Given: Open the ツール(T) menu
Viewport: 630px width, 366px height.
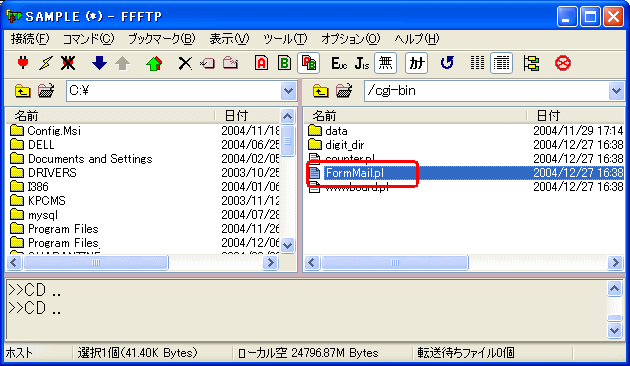Looking at the screenshot, I should pyautogui.click(x=285, y=39).
